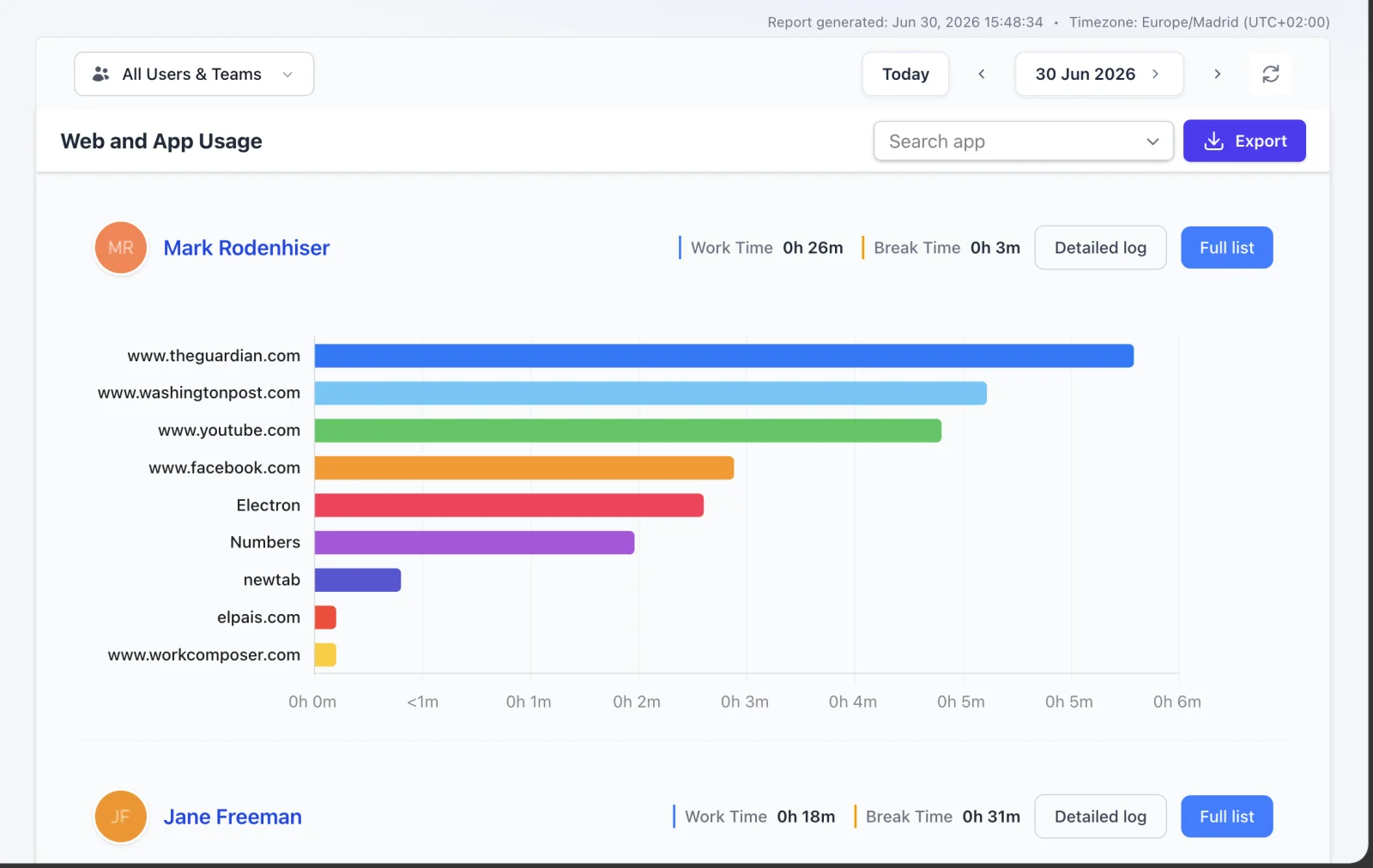The height and width of the screenshot is (868, 1373).
Task: Click the refresh icon
Action: 1270,74
